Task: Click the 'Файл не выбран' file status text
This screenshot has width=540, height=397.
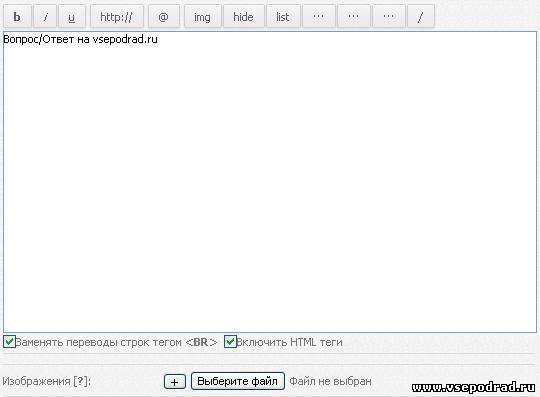Action: (x=330, y=382)
